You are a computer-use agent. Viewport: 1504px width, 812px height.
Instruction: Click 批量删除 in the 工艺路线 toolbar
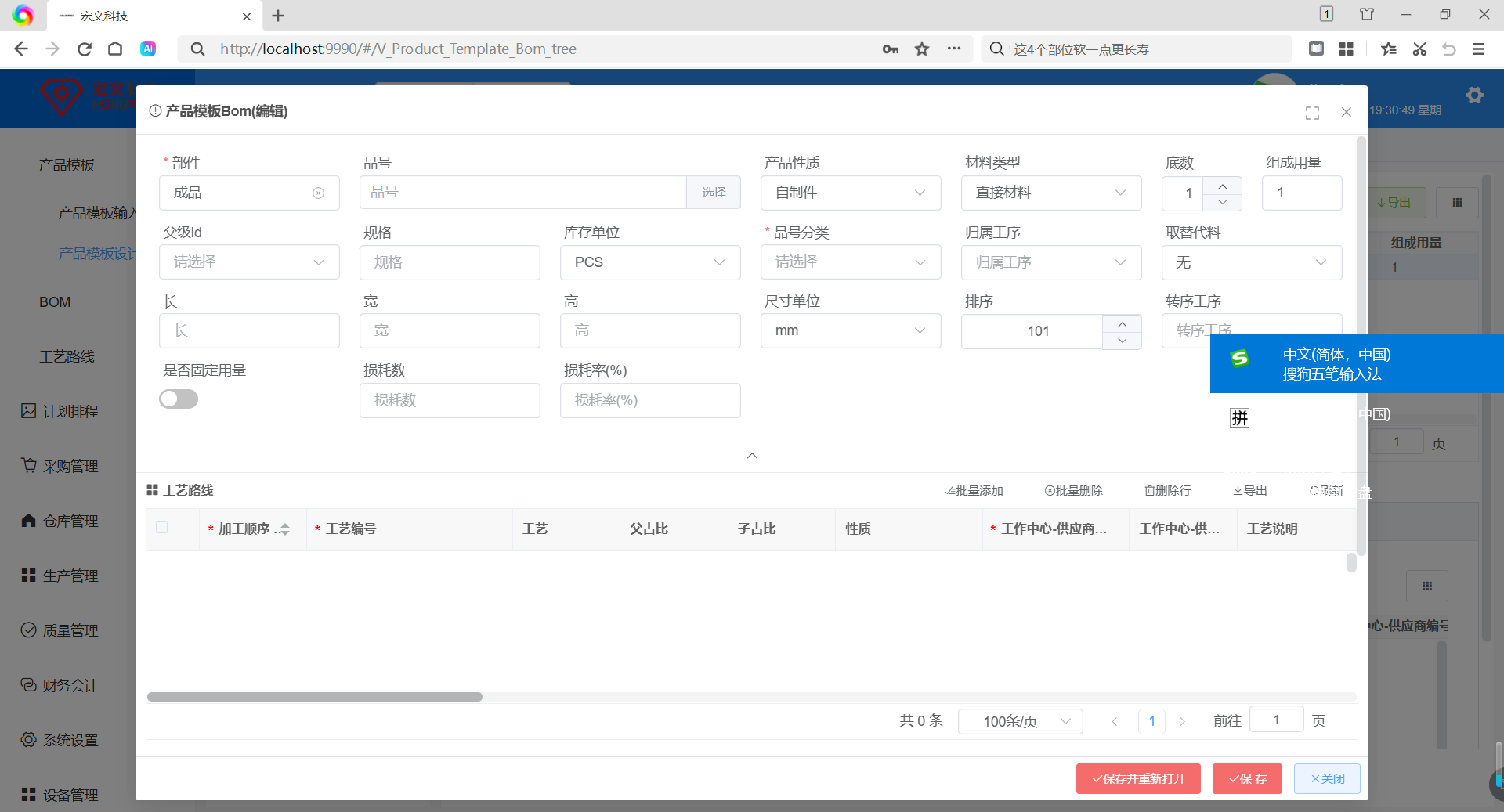coord(1073,491)
